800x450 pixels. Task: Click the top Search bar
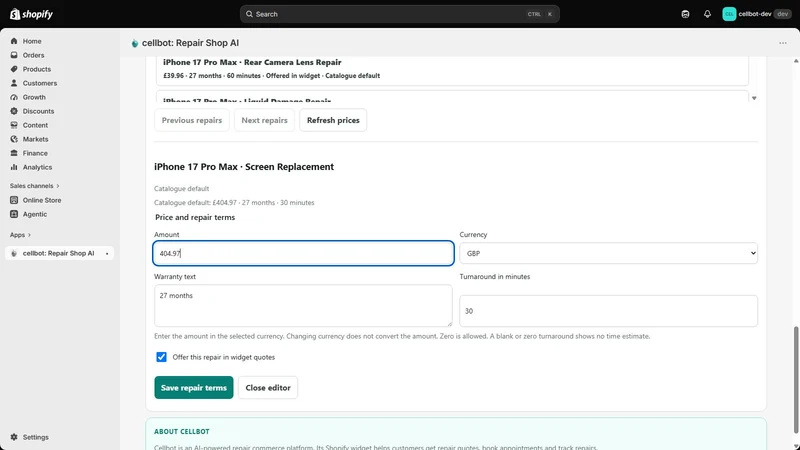click(x=399, y=14)
